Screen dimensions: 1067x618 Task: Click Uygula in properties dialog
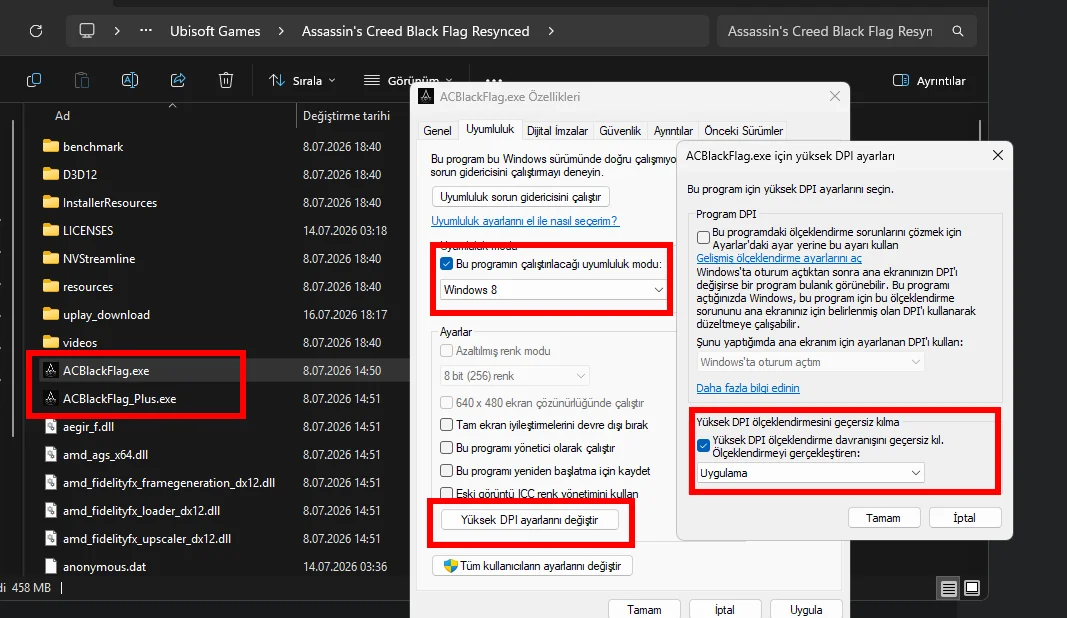click(806, 610)
